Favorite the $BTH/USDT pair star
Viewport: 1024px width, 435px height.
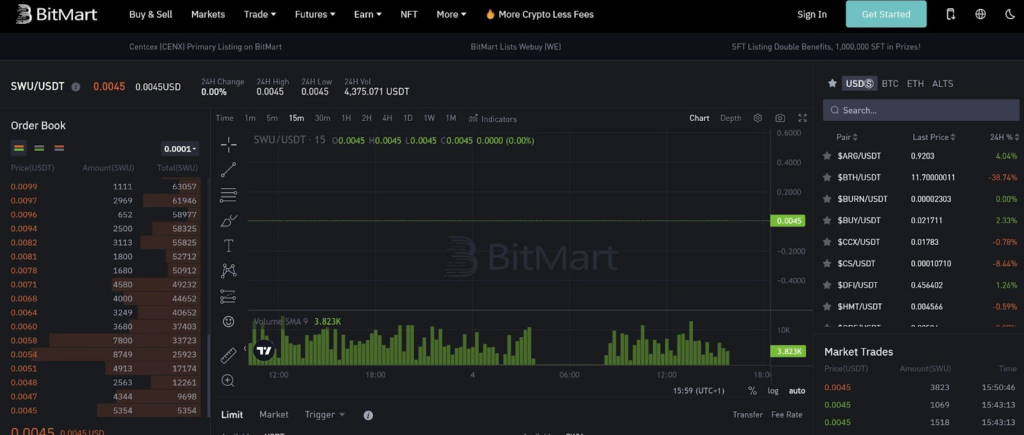pyautogui.click(x=827, y=178)
